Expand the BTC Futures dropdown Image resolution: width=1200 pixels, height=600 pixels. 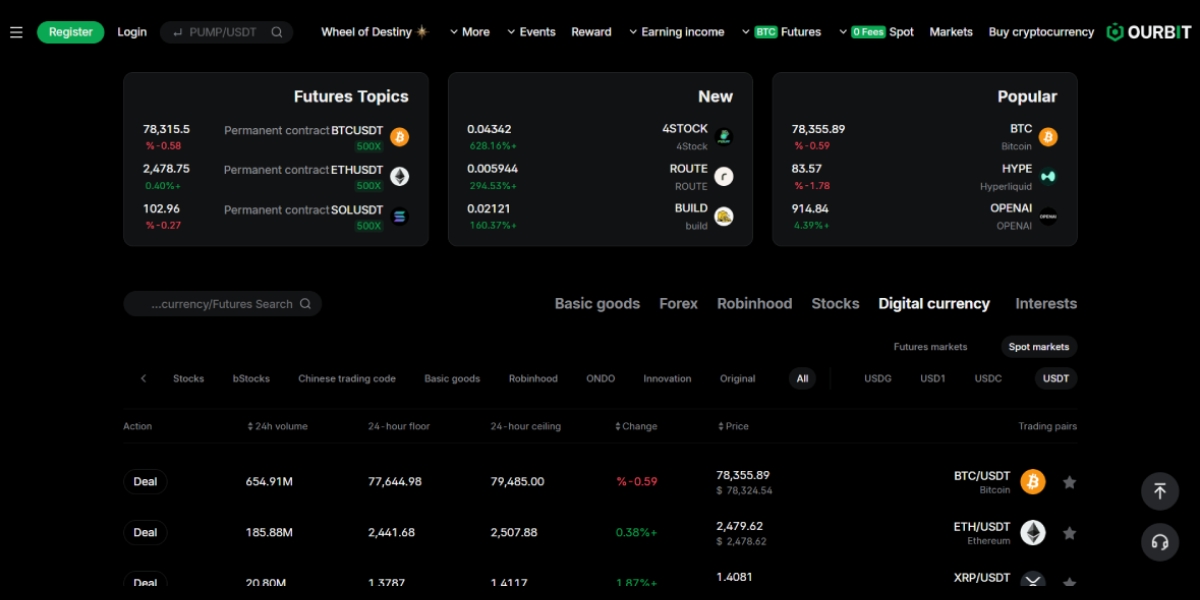pos(781,32)
